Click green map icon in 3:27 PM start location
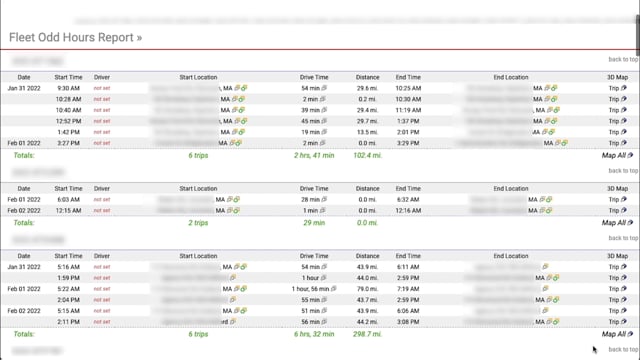This screenshot has width=640, height=360. tap(239, 143)
